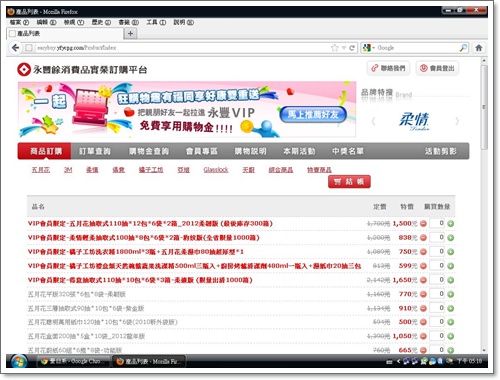Switch to the Google Chrome taskbar window
Screen dimensions: 500x380
coord(74,361)
